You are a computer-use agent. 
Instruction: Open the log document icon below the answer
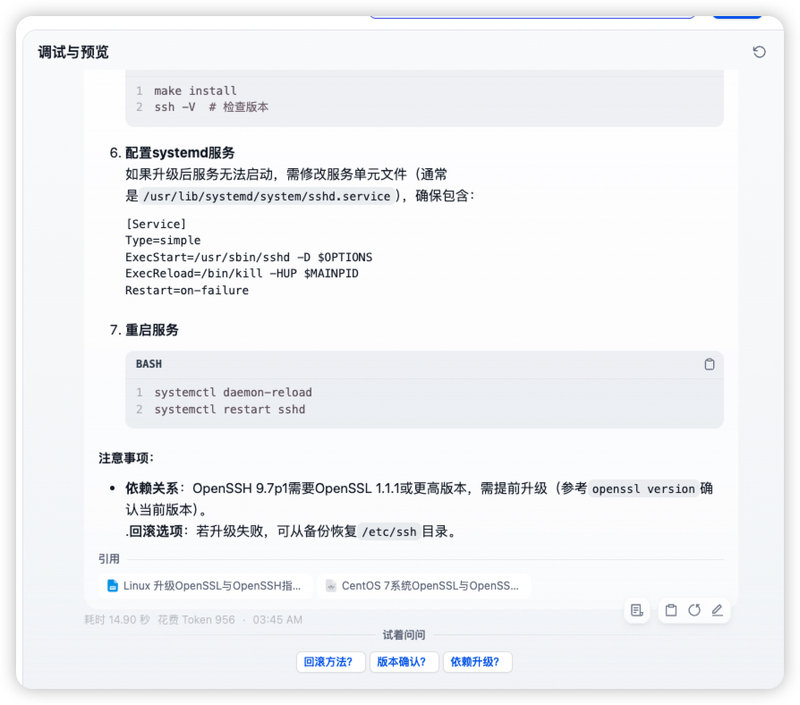coord(637,610)
